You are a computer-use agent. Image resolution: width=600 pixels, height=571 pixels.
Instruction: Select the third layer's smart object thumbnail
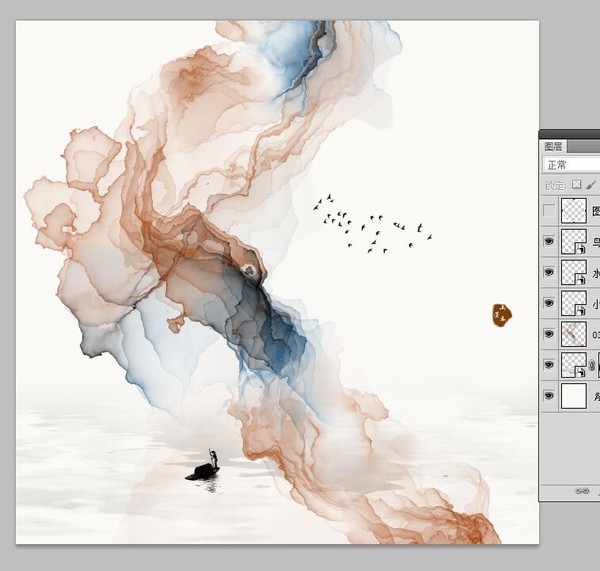[x=574, y=272]
